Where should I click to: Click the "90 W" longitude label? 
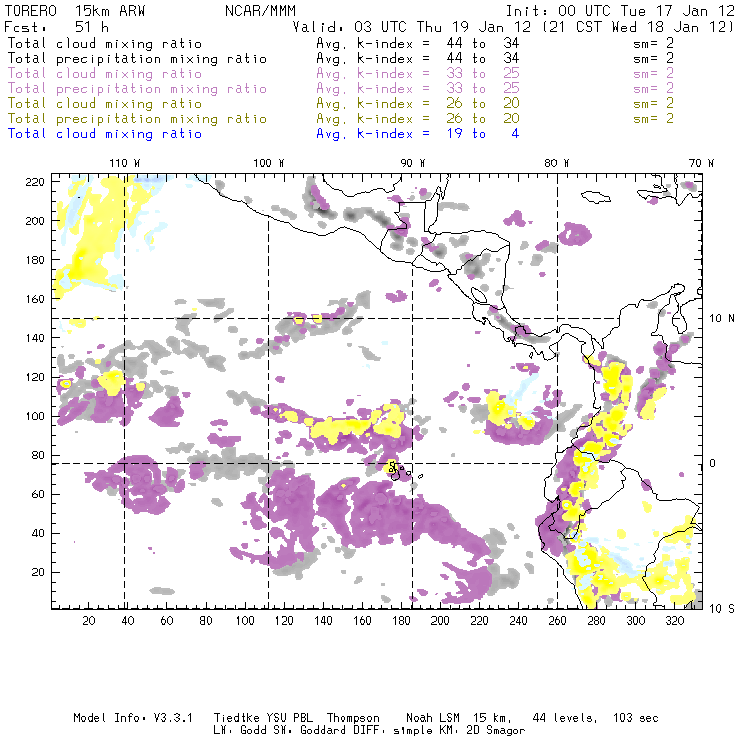[x=413, y=163]
